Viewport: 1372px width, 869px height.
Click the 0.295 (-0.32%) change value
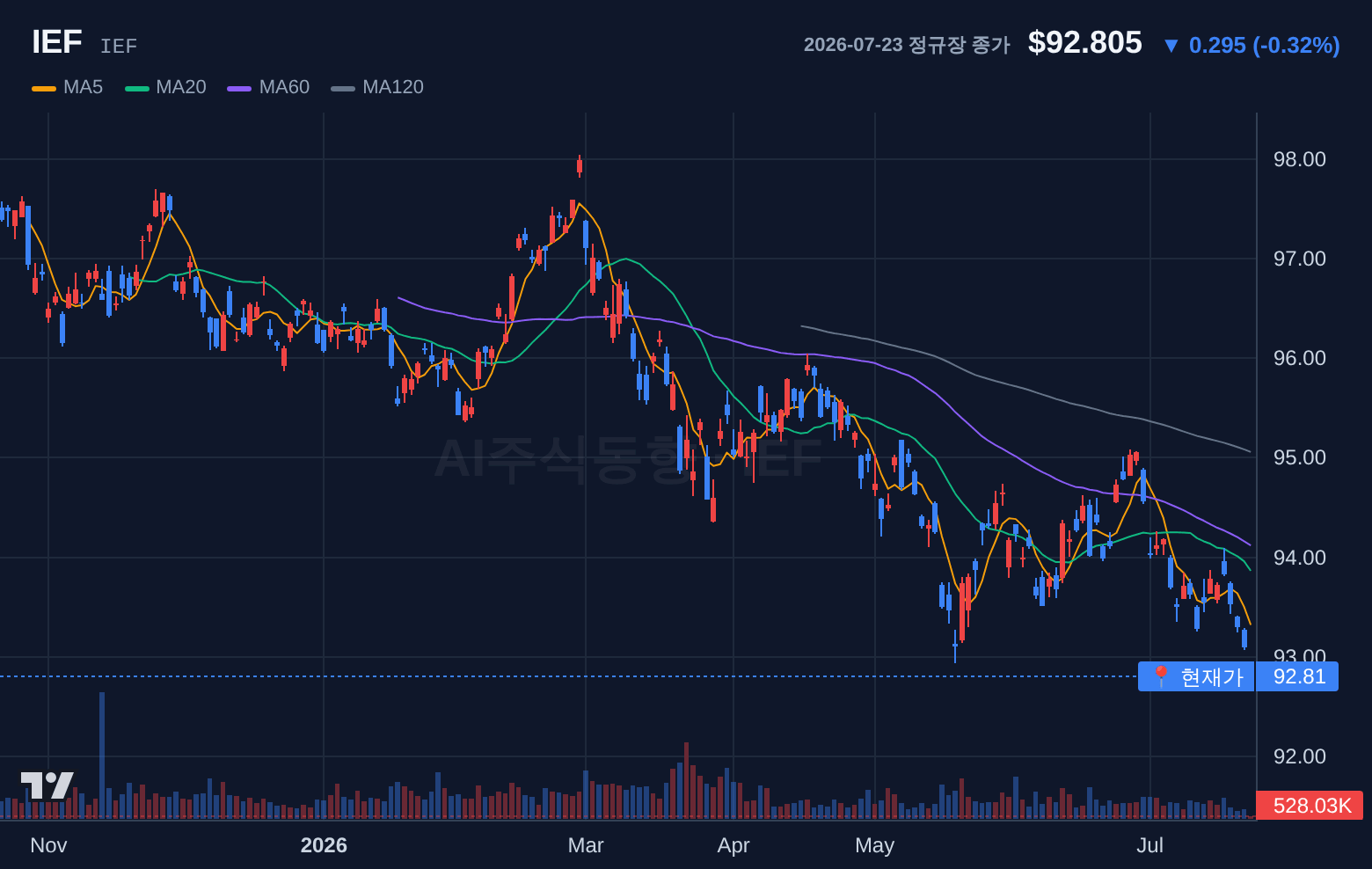click(1265, 45)
